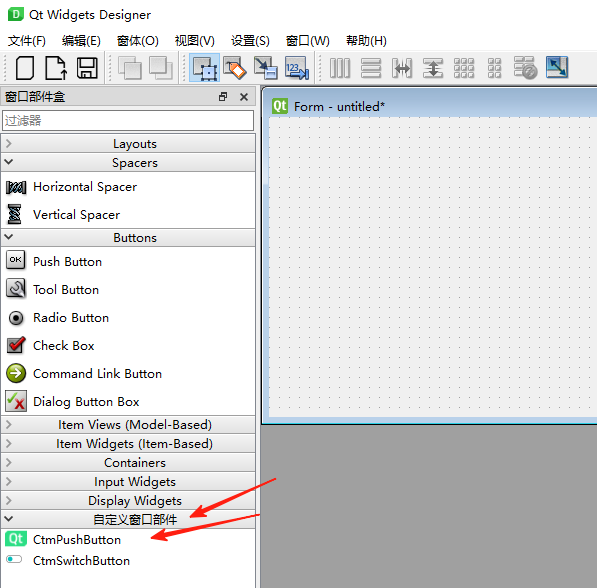Viewport: 597px width, 588px height.
Task: Expand the Layouts category
Action: pyautogui.click(x=128, y=144)
